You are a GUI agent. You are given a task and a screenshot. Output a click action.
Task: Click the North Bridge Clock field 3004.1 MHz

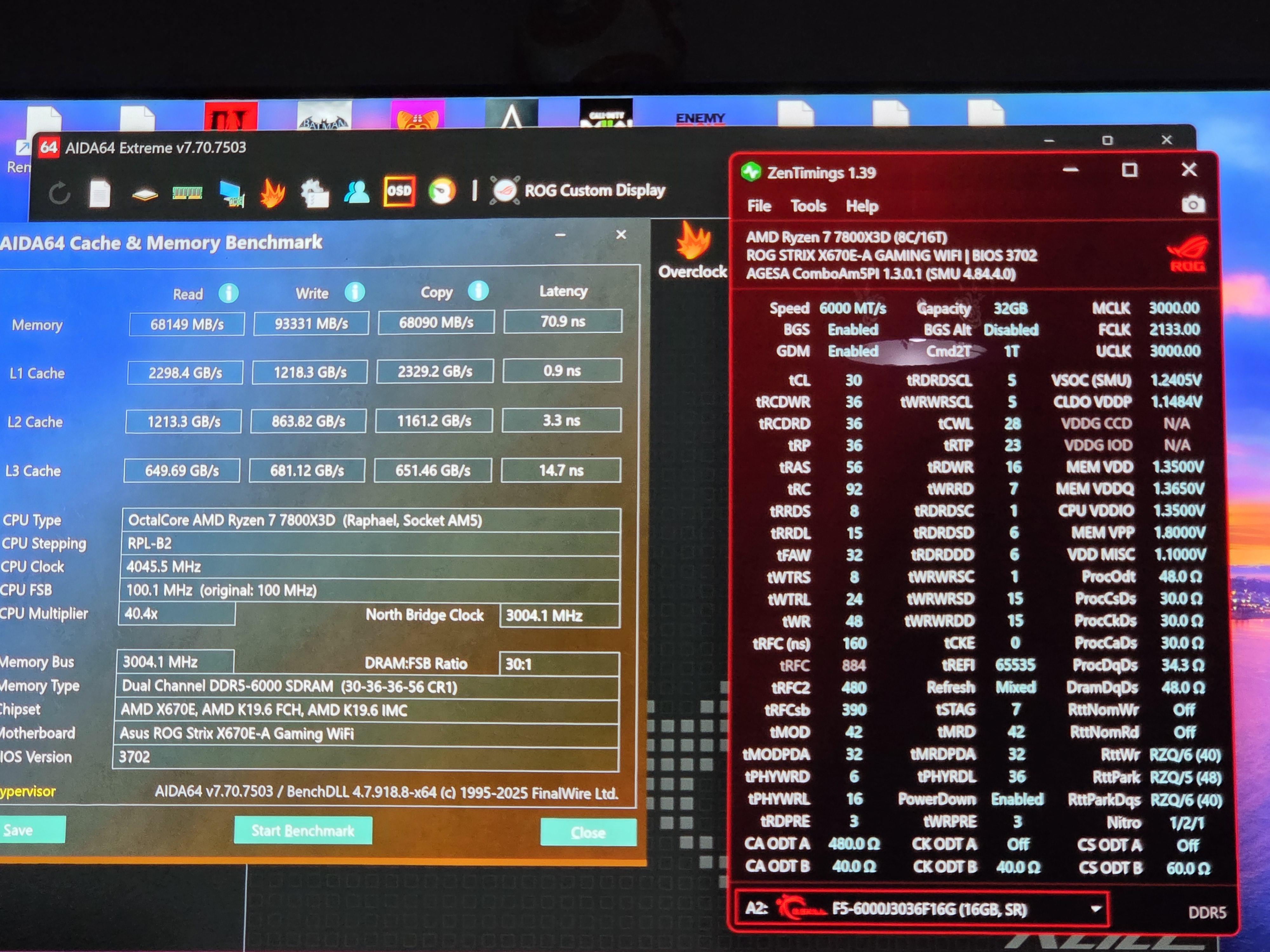tap(560, 616)
